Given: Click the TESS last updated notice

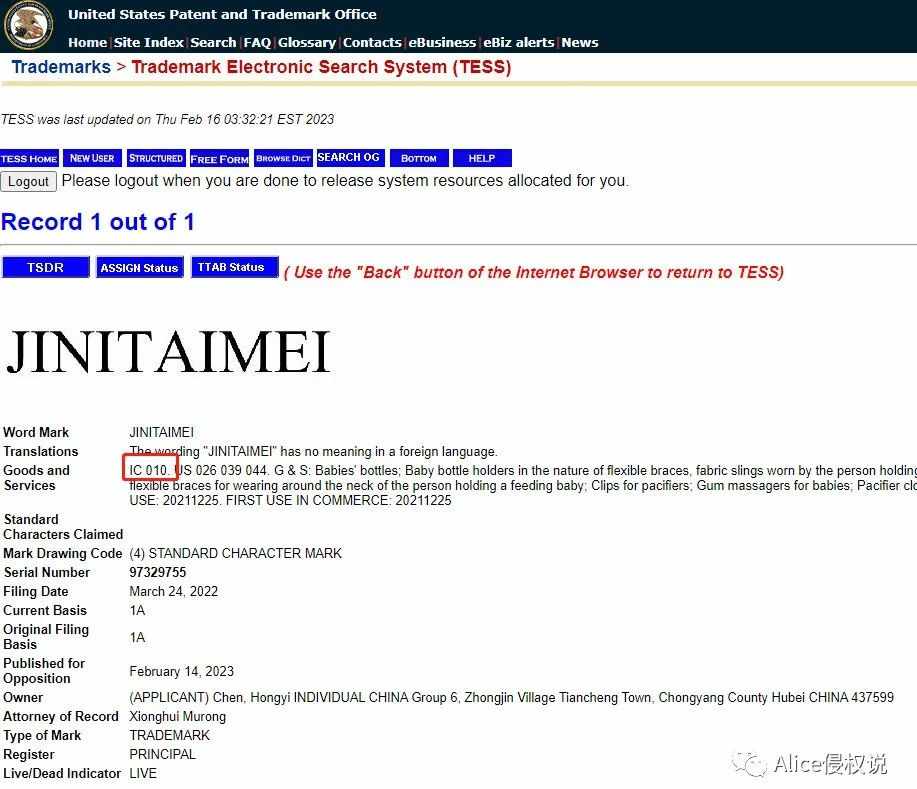Looking at the screenshot, I should coord(167,119).
